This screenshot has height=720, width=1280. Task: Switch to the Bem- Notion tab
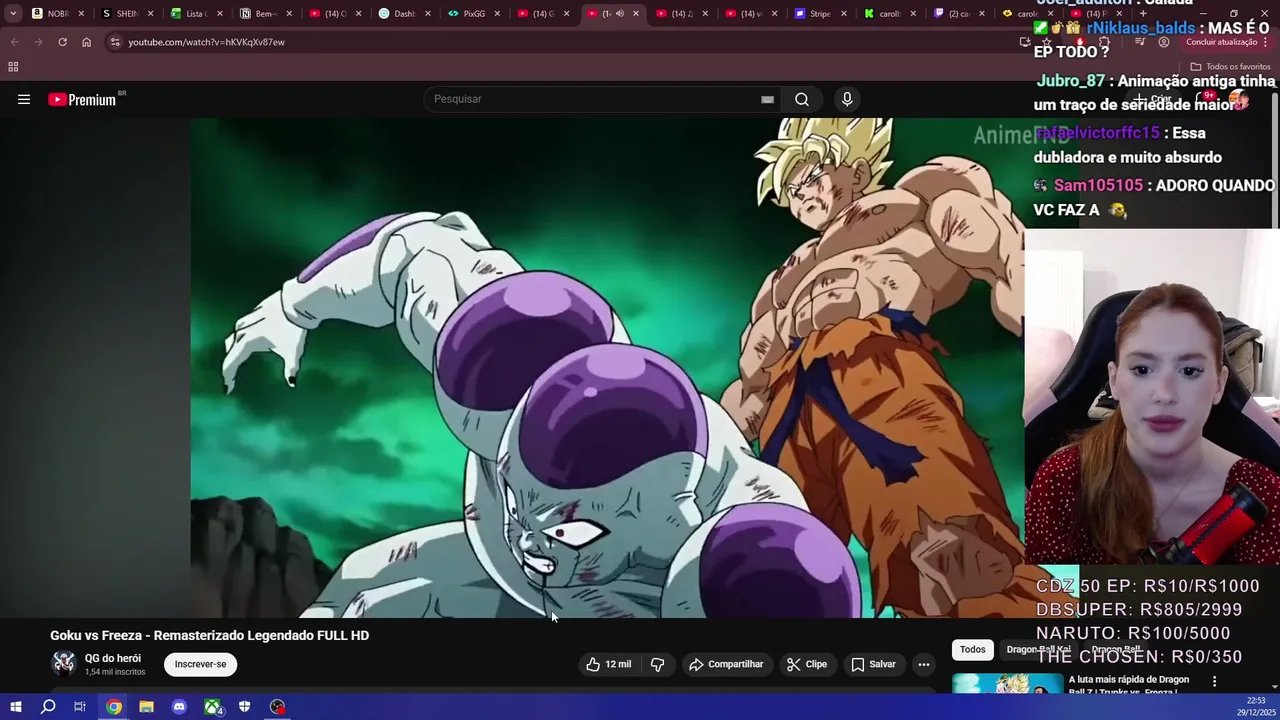pyautogui.click(x=265, y=14)
